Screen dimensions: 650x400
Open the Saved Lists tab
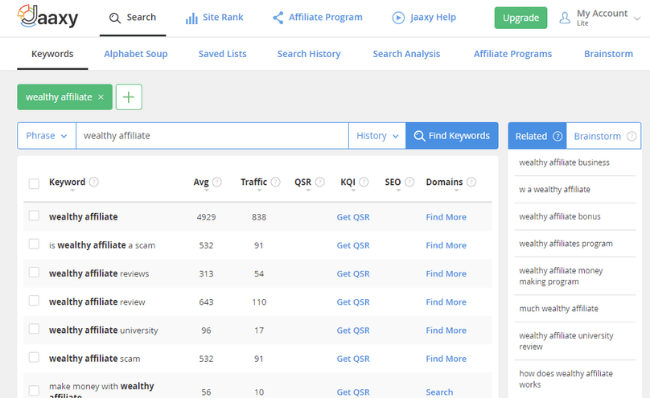tap(222, 54)
